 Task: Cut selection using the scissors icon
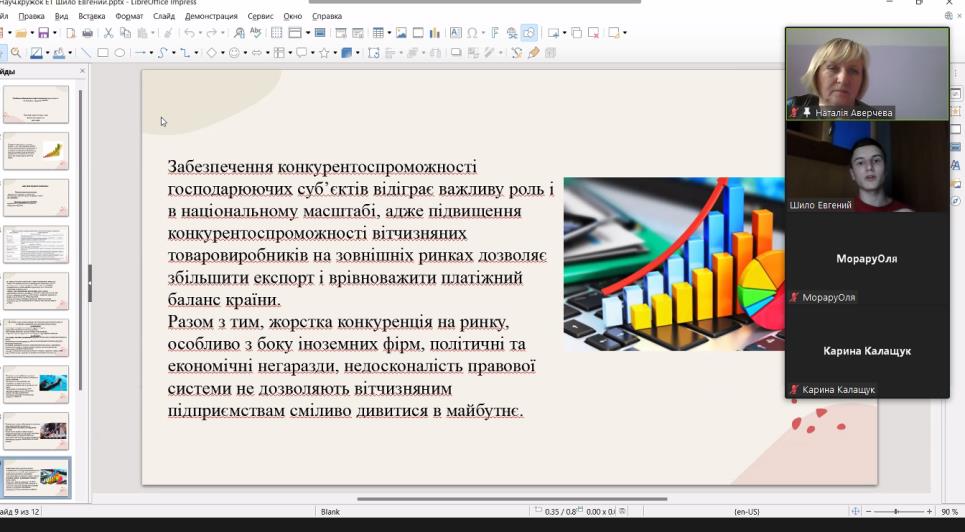[108, 33]
